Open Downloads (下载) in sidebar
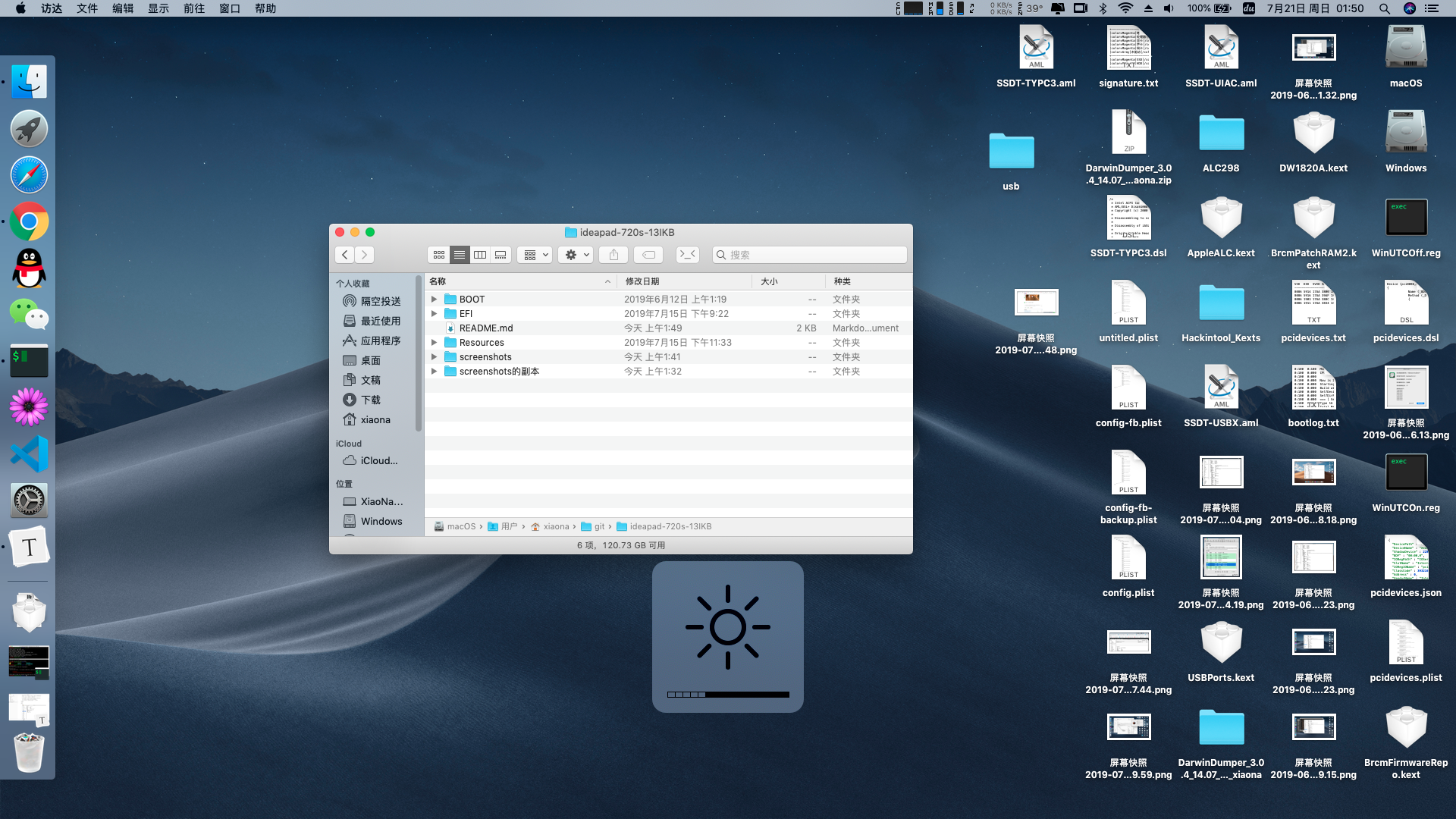The width and height of the screenshot is (1456, 819). pos(370,400)
